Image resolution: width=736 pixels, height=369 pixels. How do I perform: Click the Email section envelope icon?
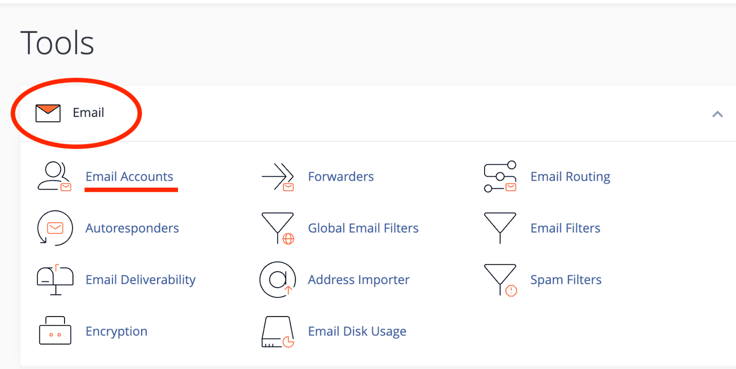click(48, 113)
